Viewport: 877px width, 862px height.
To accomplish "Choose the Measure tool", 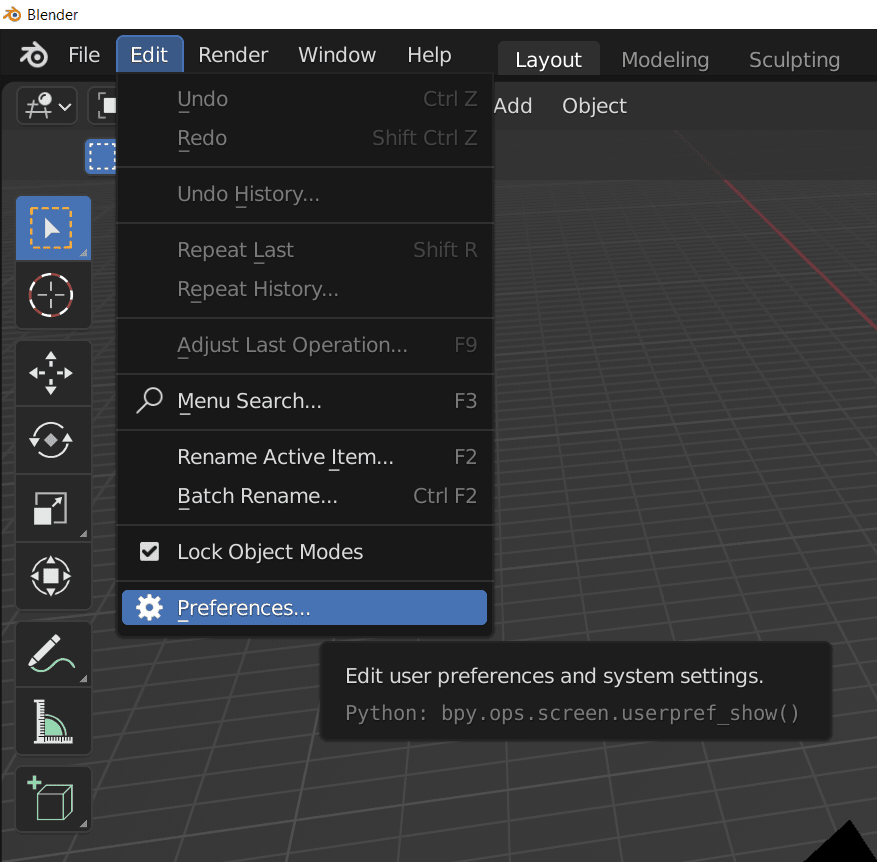I will point(53,721).
